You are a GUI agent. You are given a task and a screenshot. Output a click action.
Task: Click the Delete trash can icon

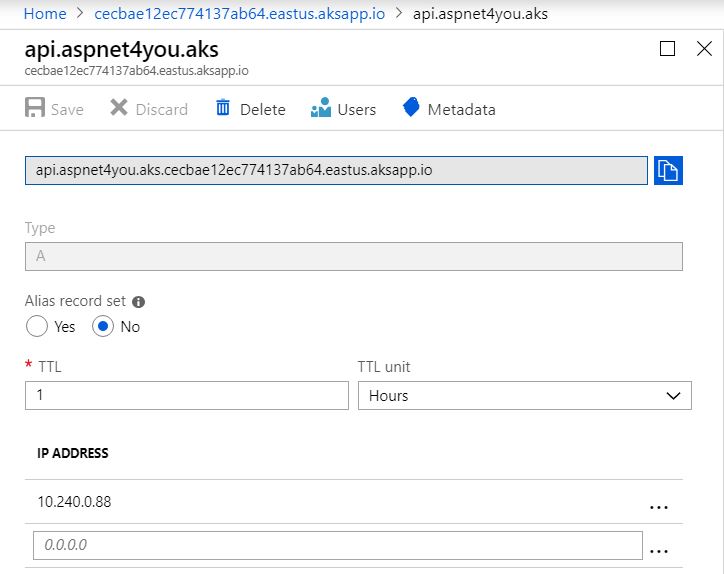pos(223,108)
